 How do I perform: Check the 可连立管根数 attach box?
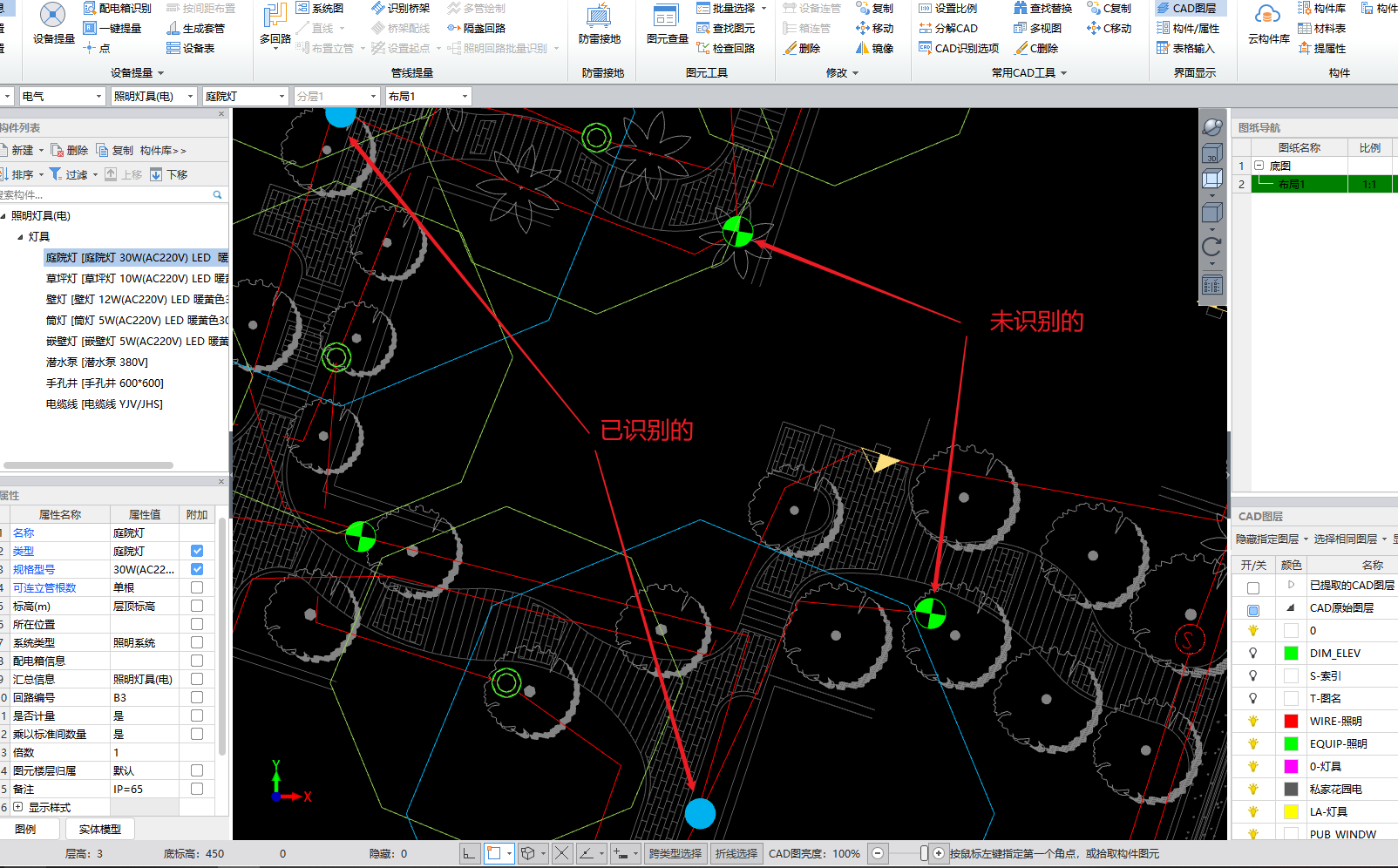tap(197, 587)
